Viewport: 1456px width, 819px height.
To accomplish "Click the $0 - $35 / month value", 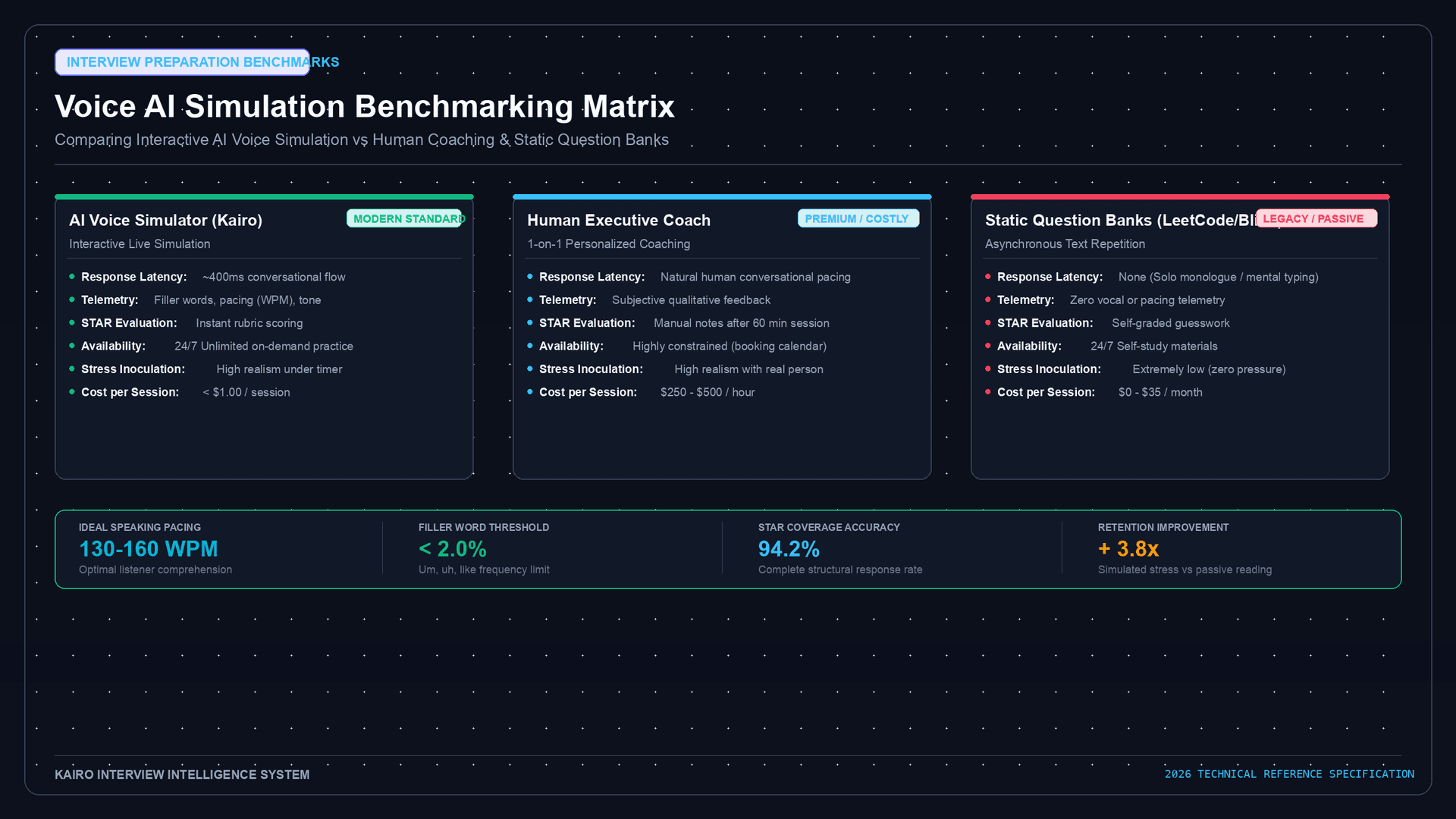I will 1160,393.
